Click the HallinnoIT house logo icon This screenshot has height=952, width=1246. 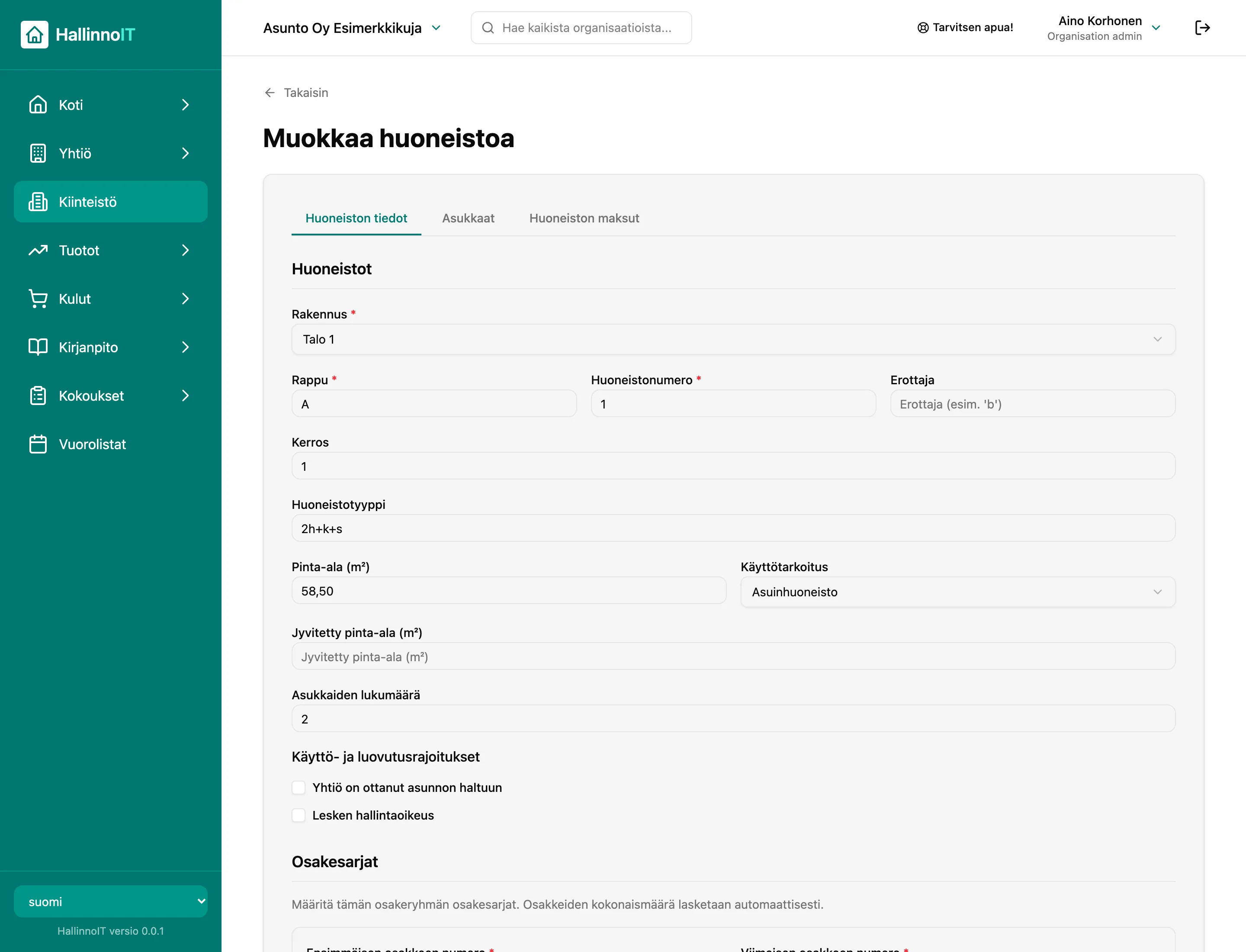[x=35, y=35]
